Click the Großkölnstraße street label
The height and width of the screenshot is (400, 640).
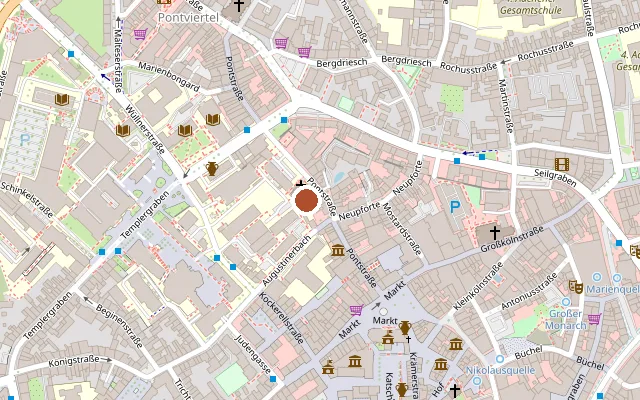[x=512, y=239]
